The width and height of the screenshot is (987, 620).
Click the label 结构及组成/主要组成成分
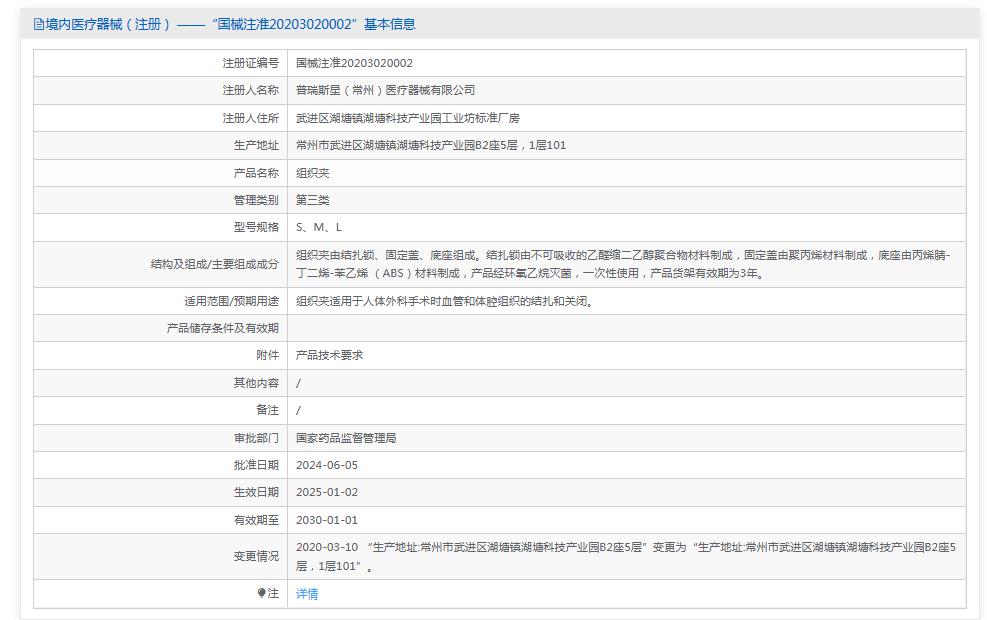215,264
